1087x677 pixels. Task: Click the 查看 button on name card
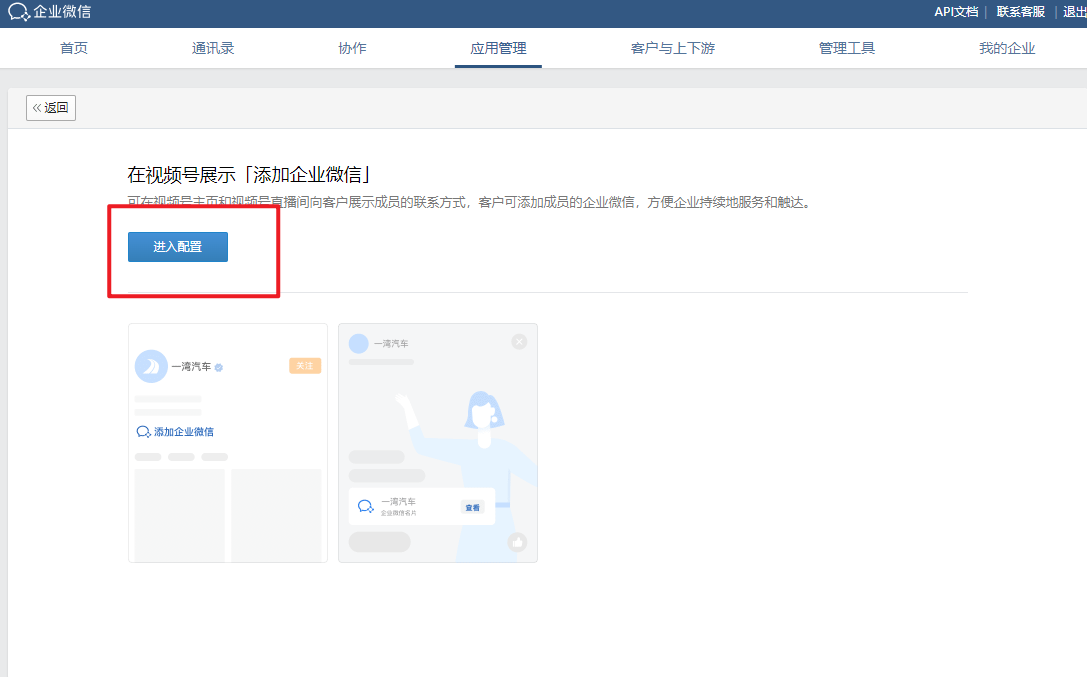pyautogui.click(x=473, y=508)
